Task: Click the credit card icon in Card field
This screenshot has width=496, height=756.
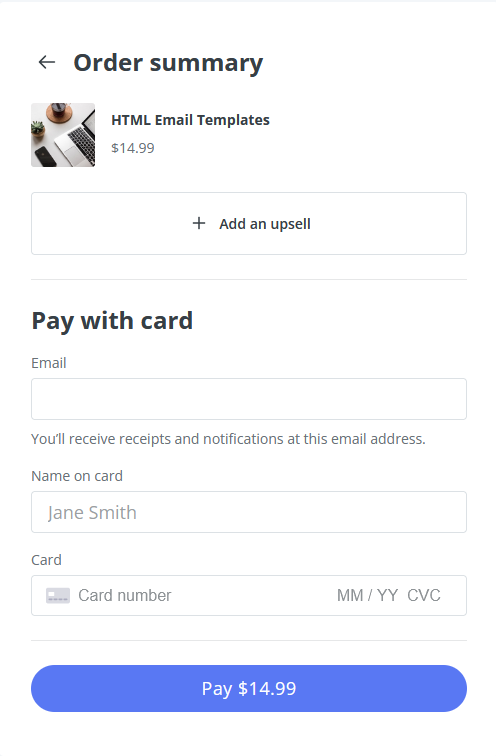Action: [x=58, y=595]
